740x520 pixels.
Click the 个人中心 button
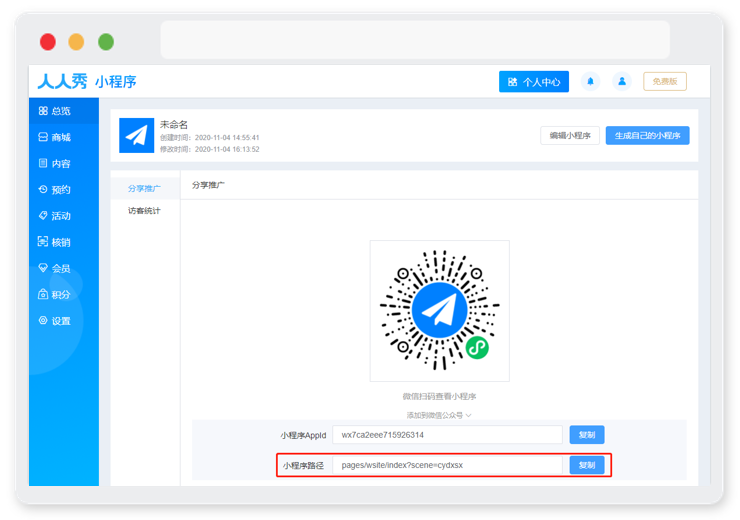click(534, 82)
